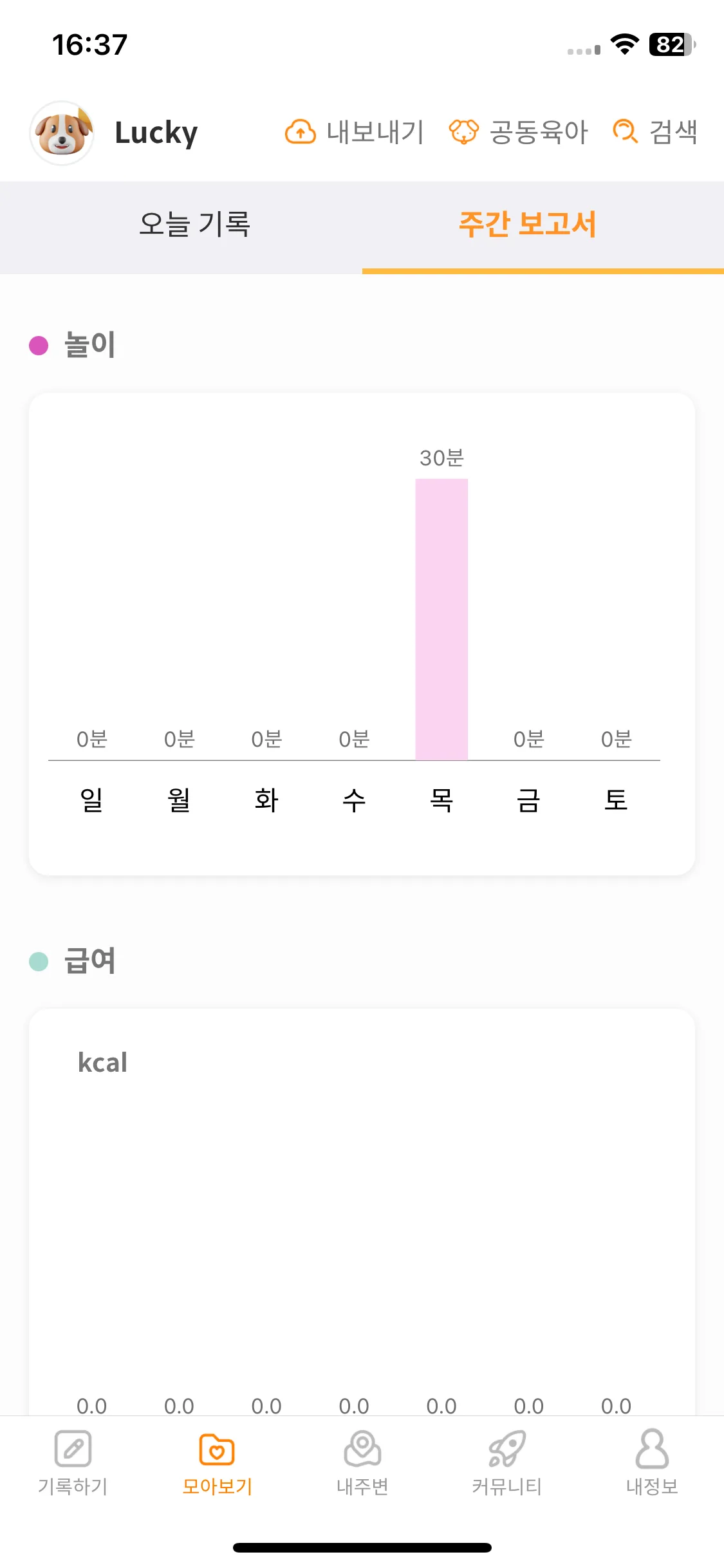The width and height of the screenshot is (724, 1568).
Task: Tap the 내보내기 text label
Action: coord(375,132)
